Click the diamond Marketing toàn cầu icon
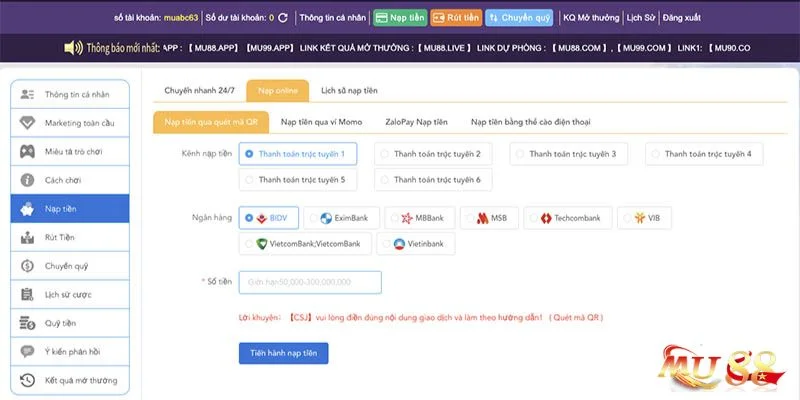The image size is (800, 400). (27, 123)
